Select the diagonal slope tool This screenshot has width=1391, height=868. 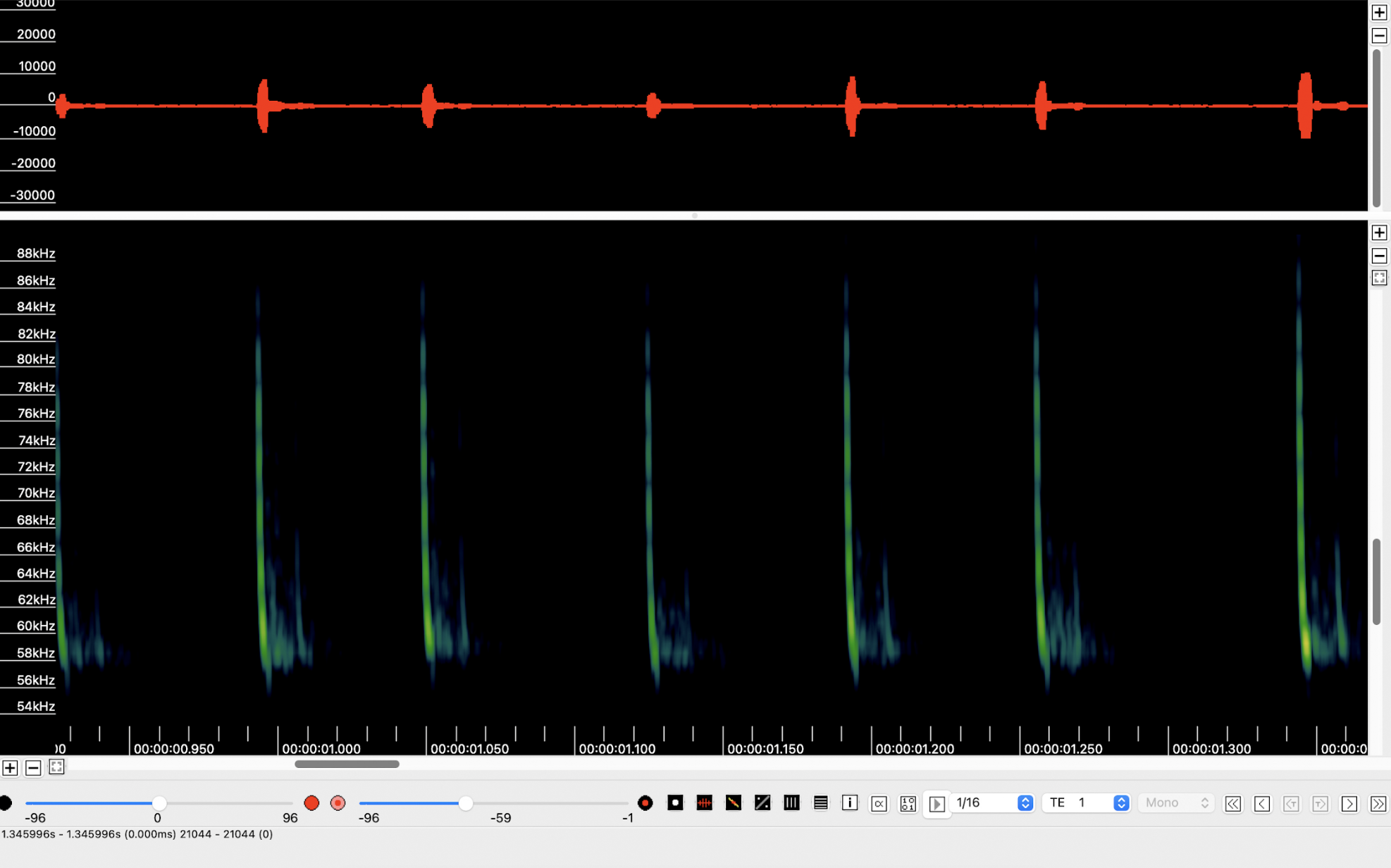734,802
